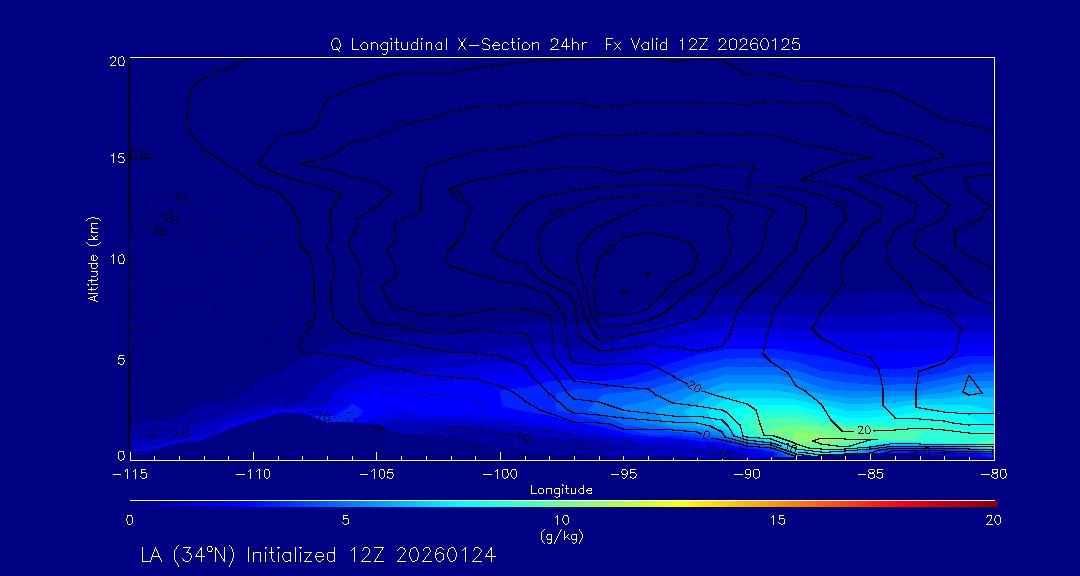Click the 'Longitude' x-axis label
This screenshot has width=1080, height=576.
click(561, 490)
